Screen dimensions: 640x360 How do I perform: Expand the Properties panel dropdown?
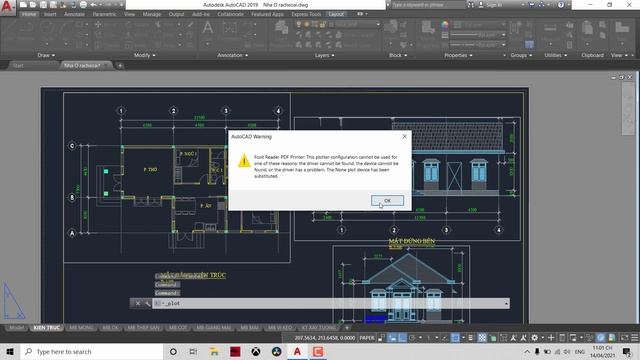tap(458, 55)
